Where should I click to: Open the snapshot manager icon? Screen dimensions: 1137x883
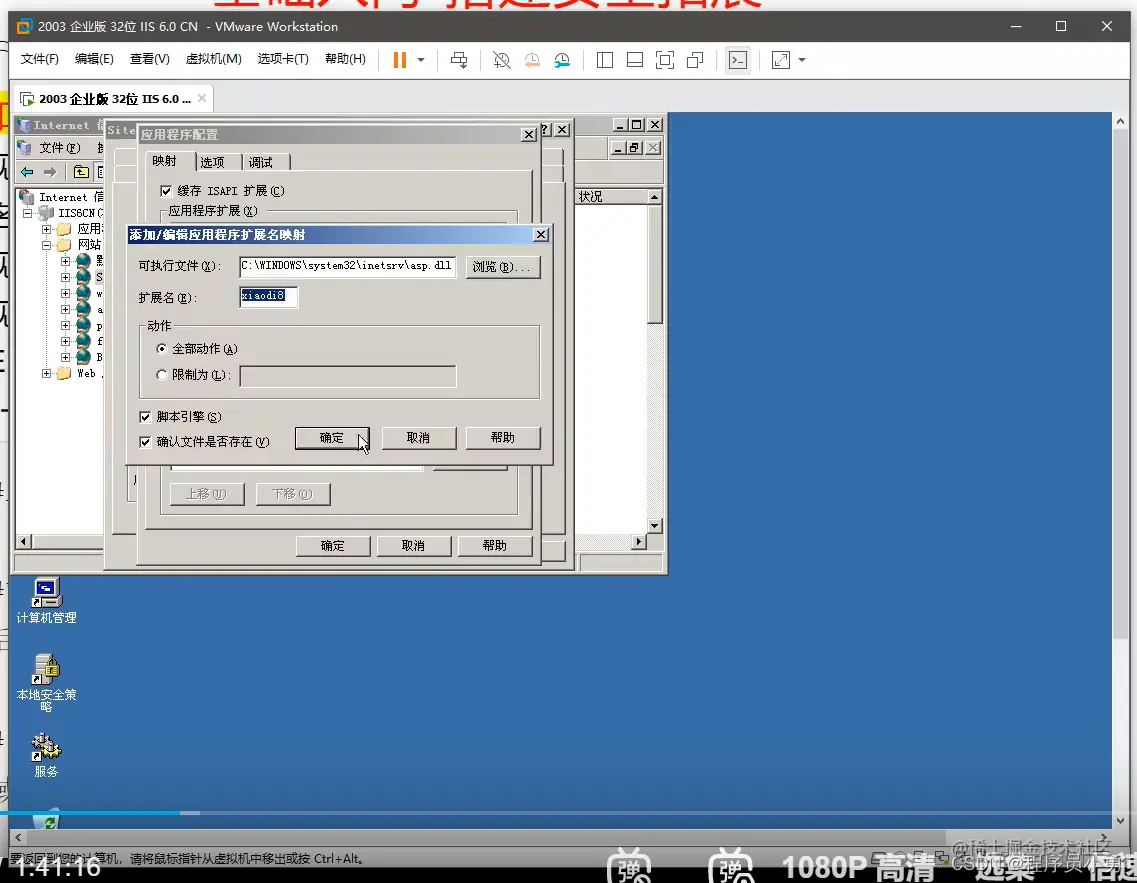[x=562, y=60]
